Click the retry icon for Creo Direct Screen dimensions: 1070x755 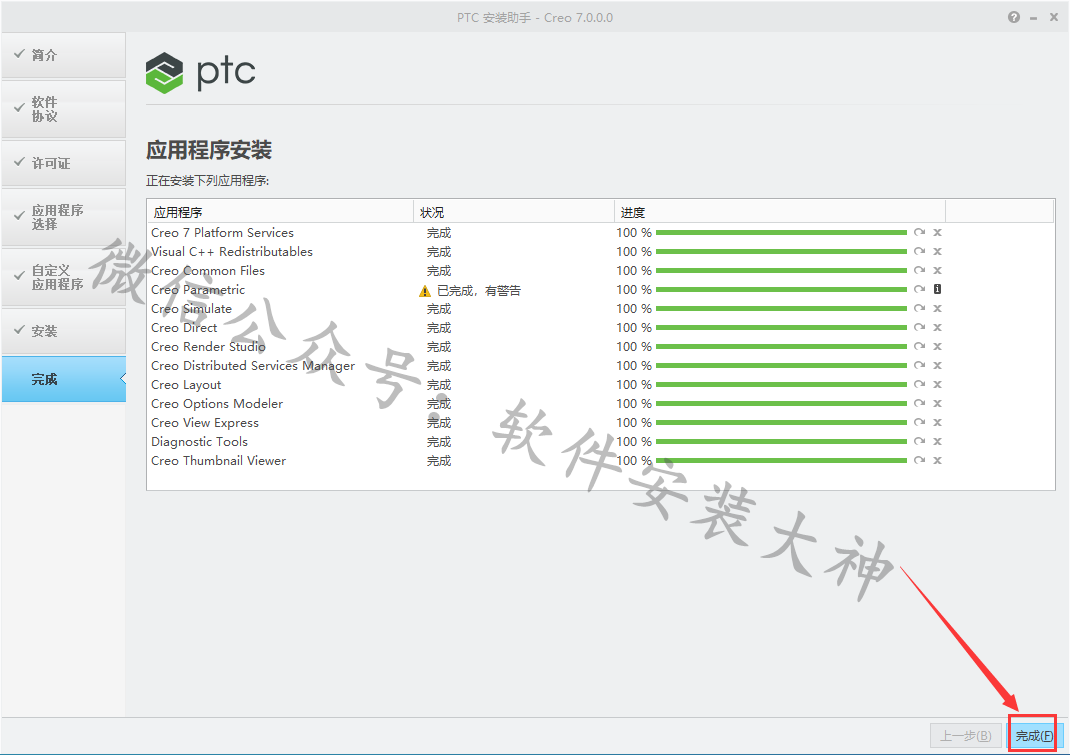(919, 328)
